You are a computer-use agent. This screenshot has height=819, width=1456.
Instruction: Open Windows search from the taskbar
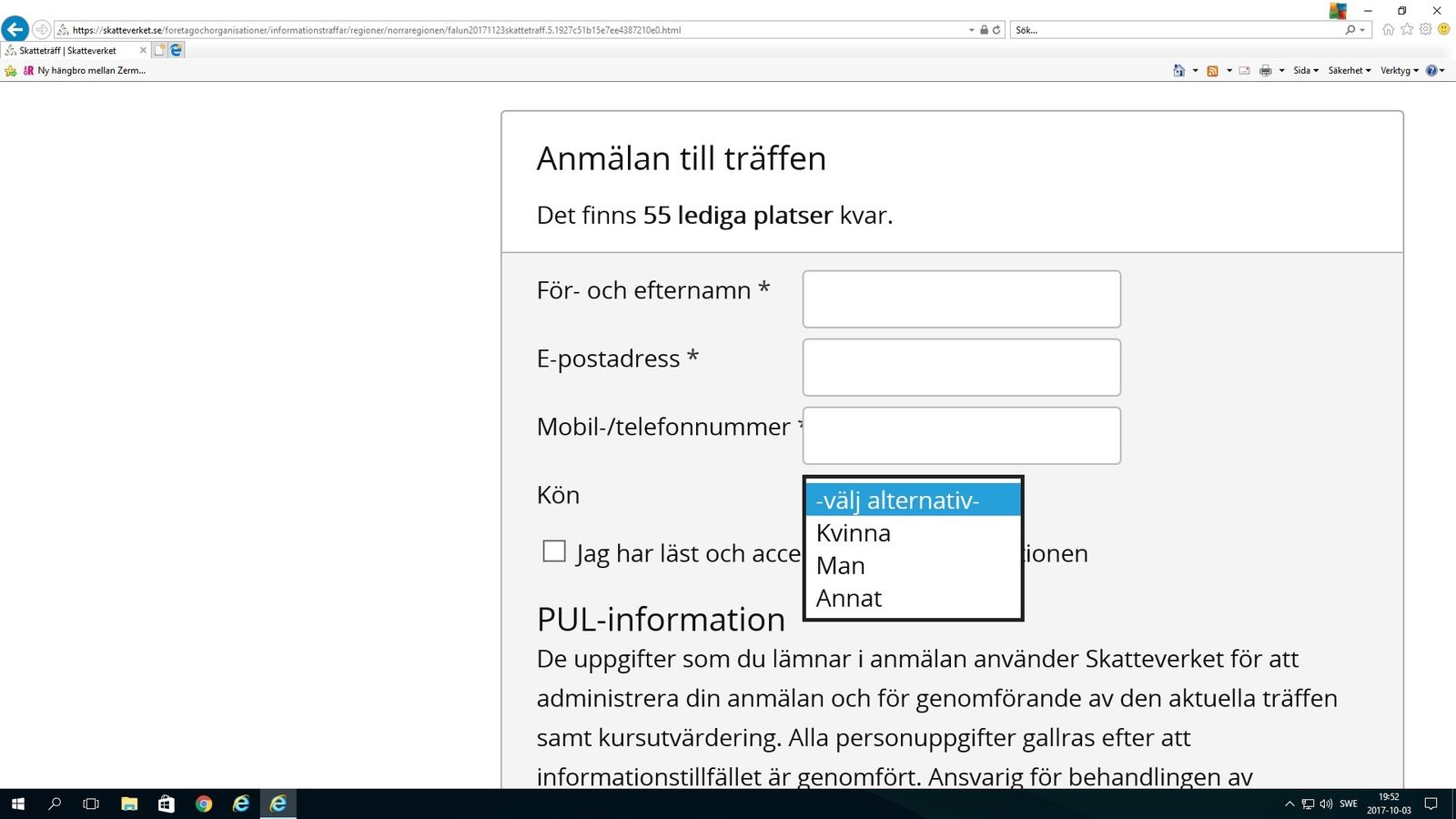click(55, 804)
